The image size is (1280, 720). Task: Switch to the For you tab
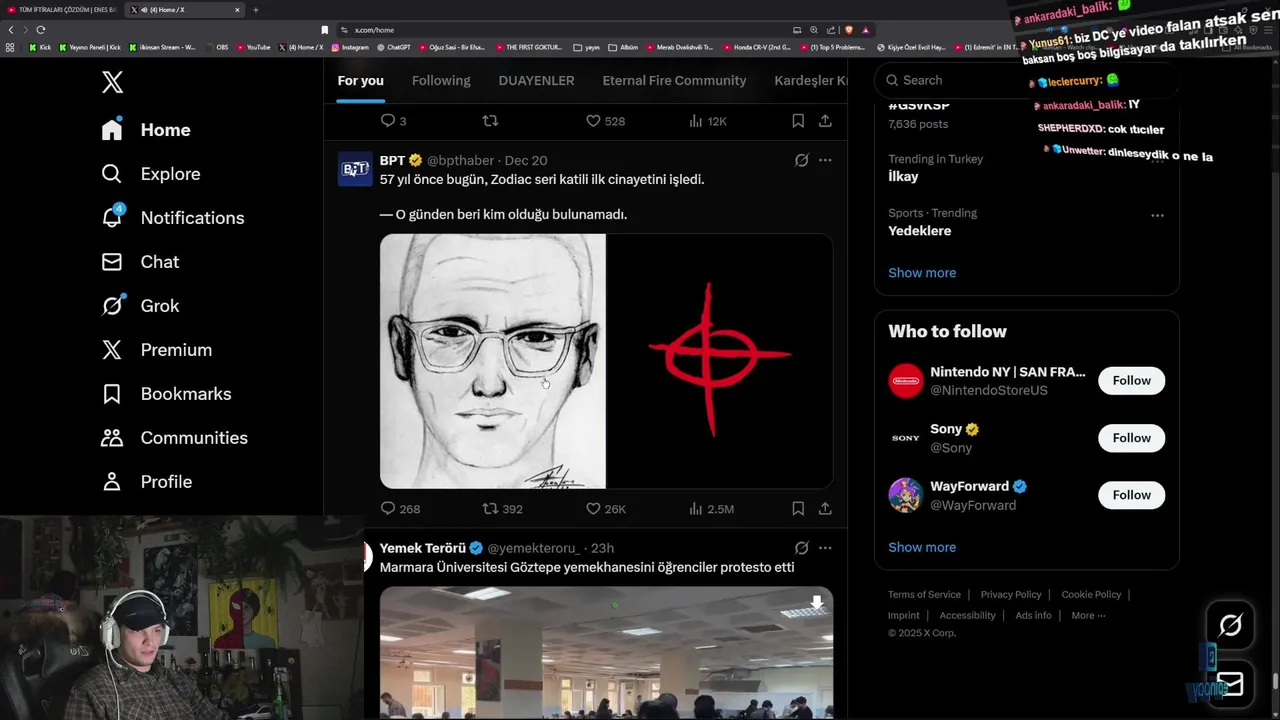click(360, 80)
